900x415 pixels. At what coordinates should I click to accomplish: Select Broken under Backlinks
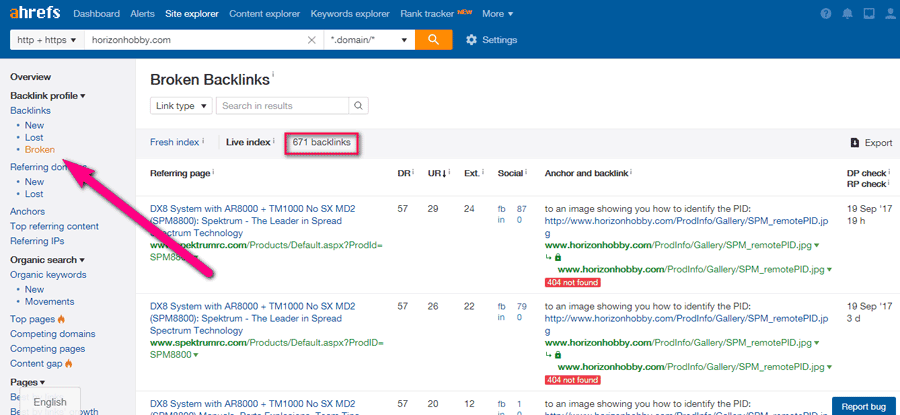pos(40,150)
